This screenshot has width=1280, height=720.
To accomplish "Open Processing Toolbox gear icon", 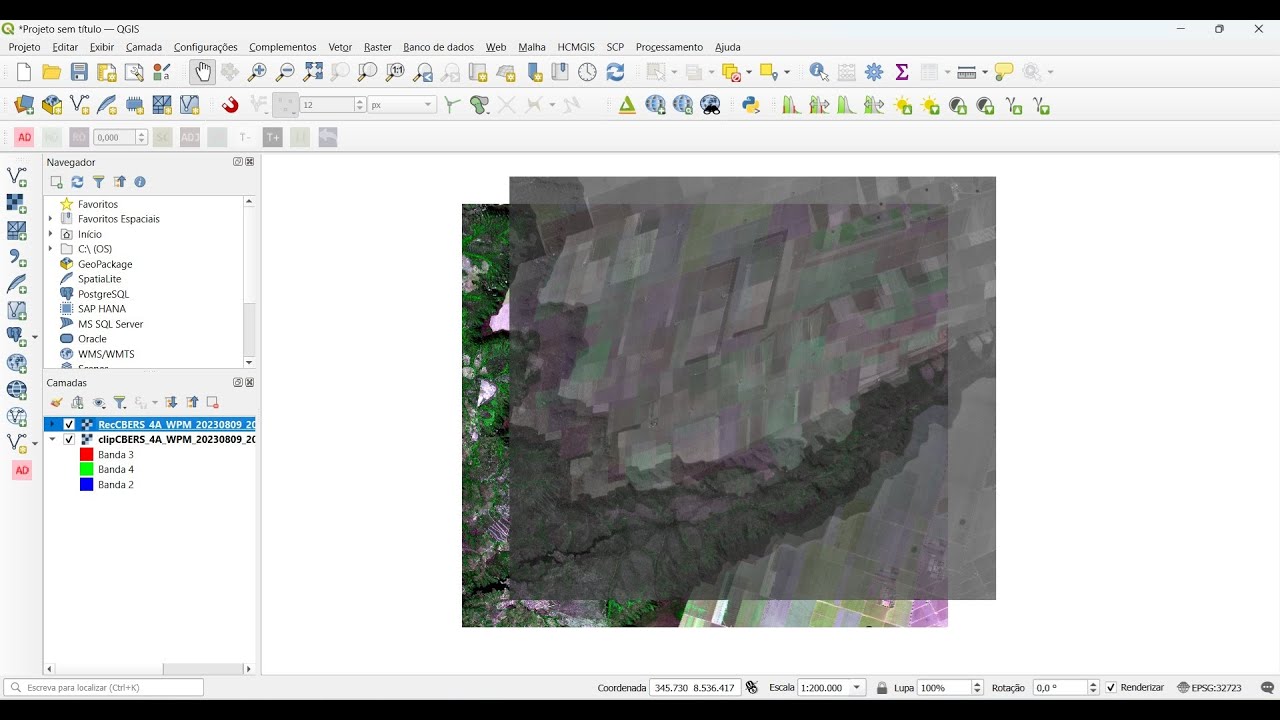I will click(x=874, y=72).
